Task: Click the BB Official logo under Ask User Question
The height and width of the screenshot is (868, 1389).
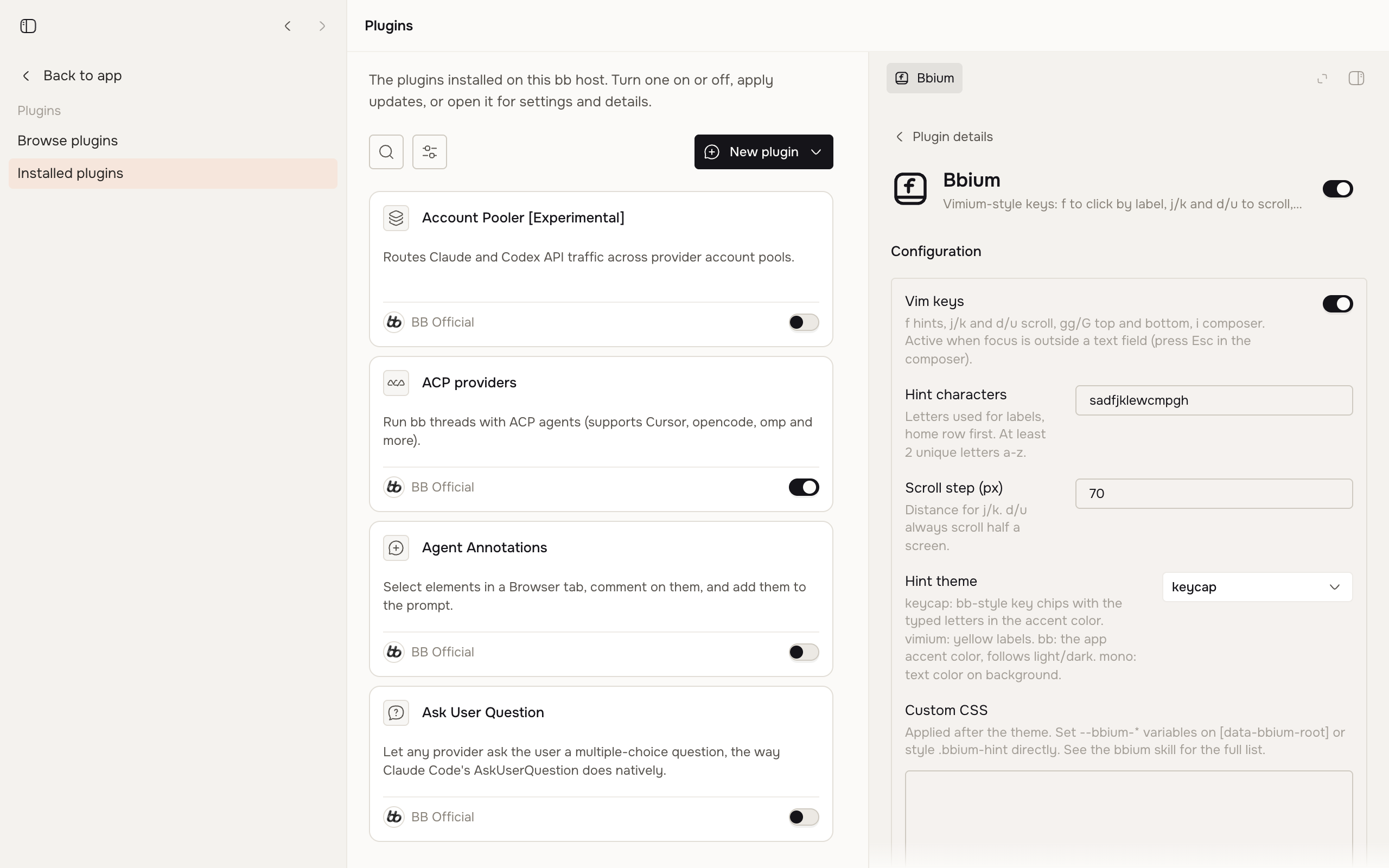Action: coord(394,817)
